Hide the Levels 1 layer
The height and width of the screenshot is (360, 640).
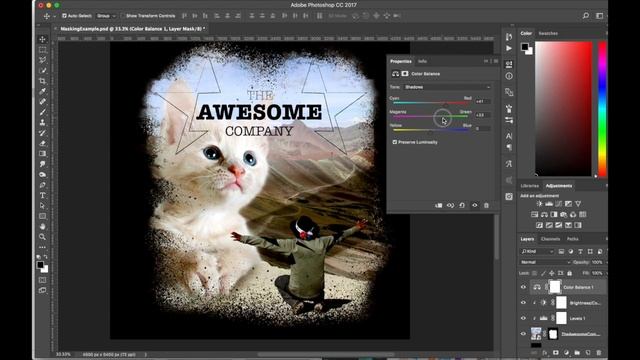[x=523, y=318]
